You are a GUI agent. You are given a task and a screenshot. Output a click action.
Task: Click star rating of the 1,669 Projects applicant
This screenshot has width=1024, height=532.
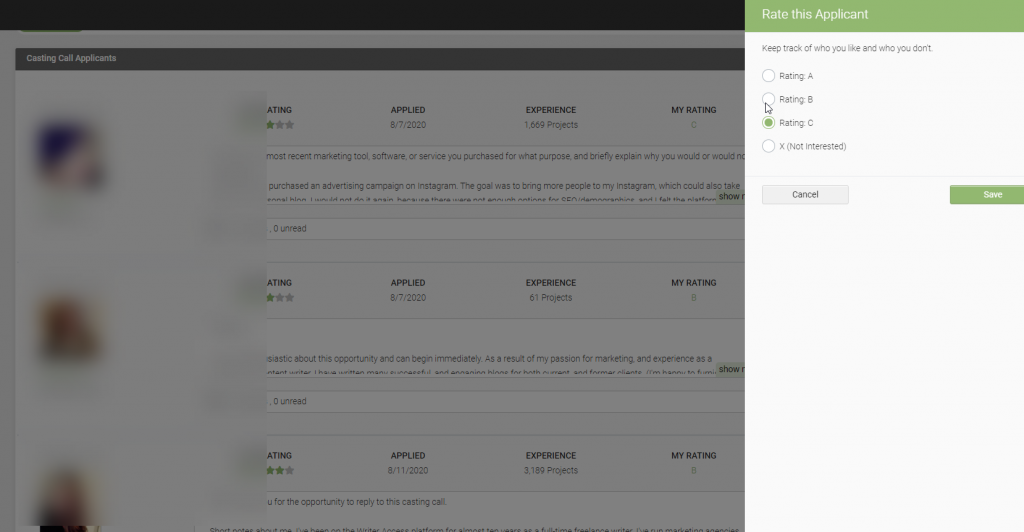(x=280, y=125)
